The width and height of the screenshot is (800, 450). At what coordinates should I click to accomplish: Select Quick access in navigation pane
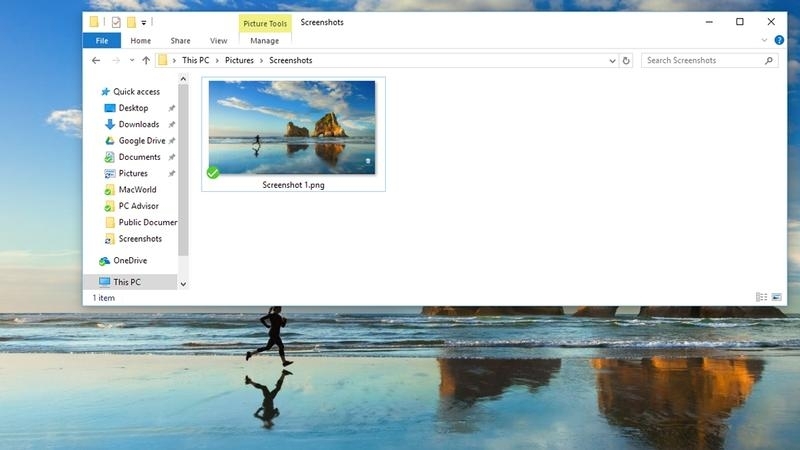136,91
